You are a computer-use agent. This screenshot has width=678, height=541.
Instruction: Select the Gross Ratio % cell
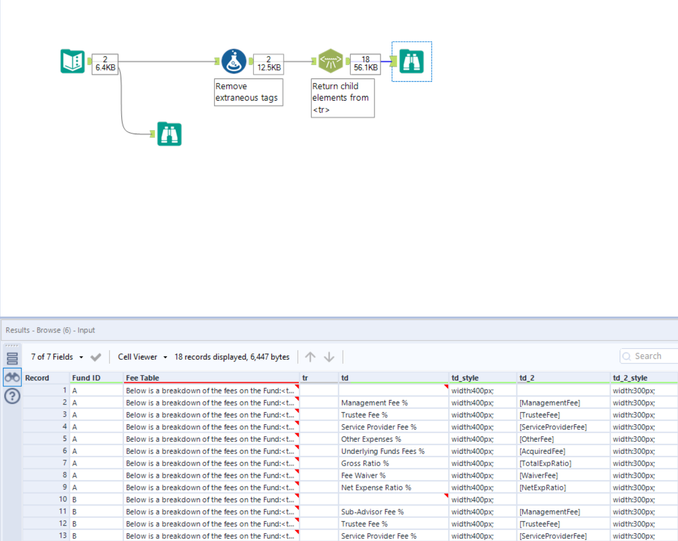tap(393, 463)
